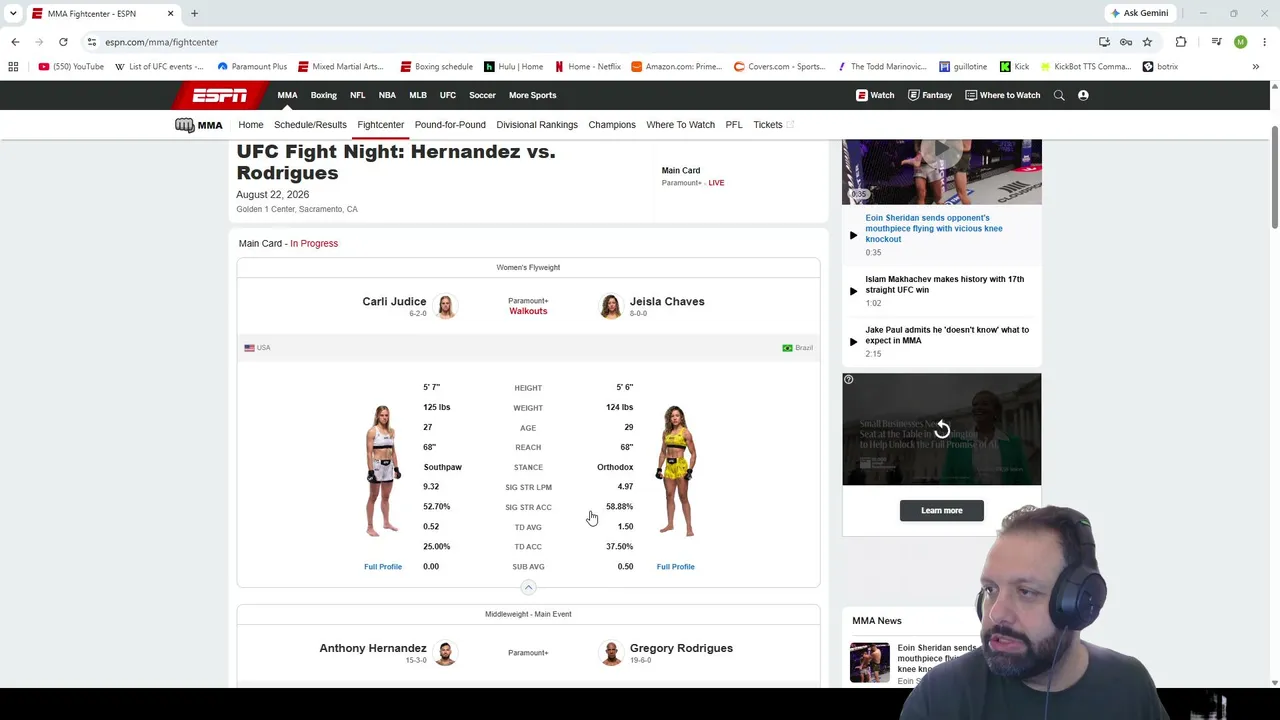
Task: Close the MMA Fightcenter tab
Action: (170, 13)
